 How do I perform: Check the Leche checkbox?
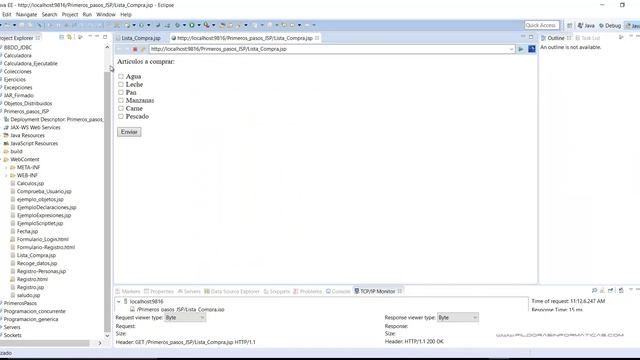[121, 84]
